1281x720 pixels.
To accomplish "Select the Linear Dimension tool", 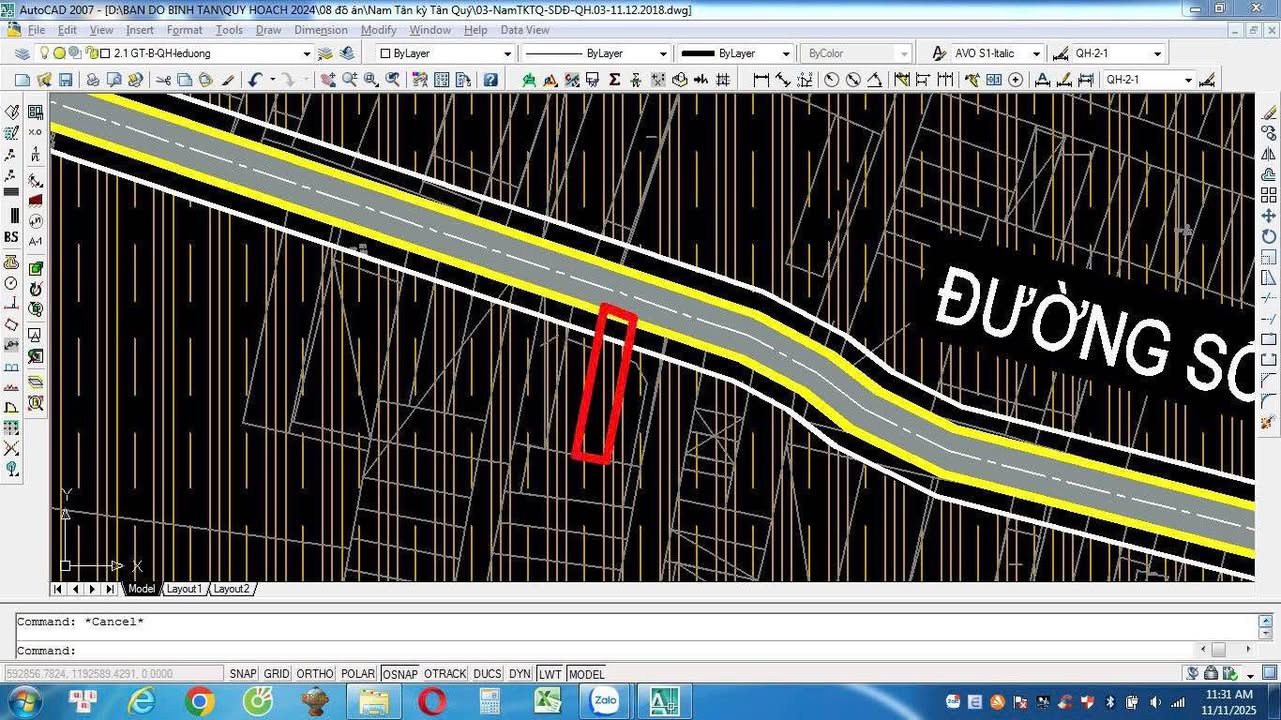I will tap(761, 80).
